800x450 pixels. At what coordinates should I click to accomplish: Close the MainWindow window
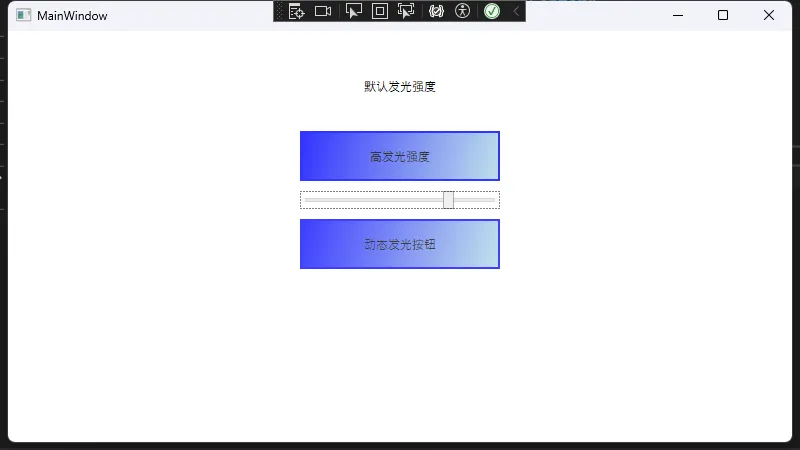point(769,15)
